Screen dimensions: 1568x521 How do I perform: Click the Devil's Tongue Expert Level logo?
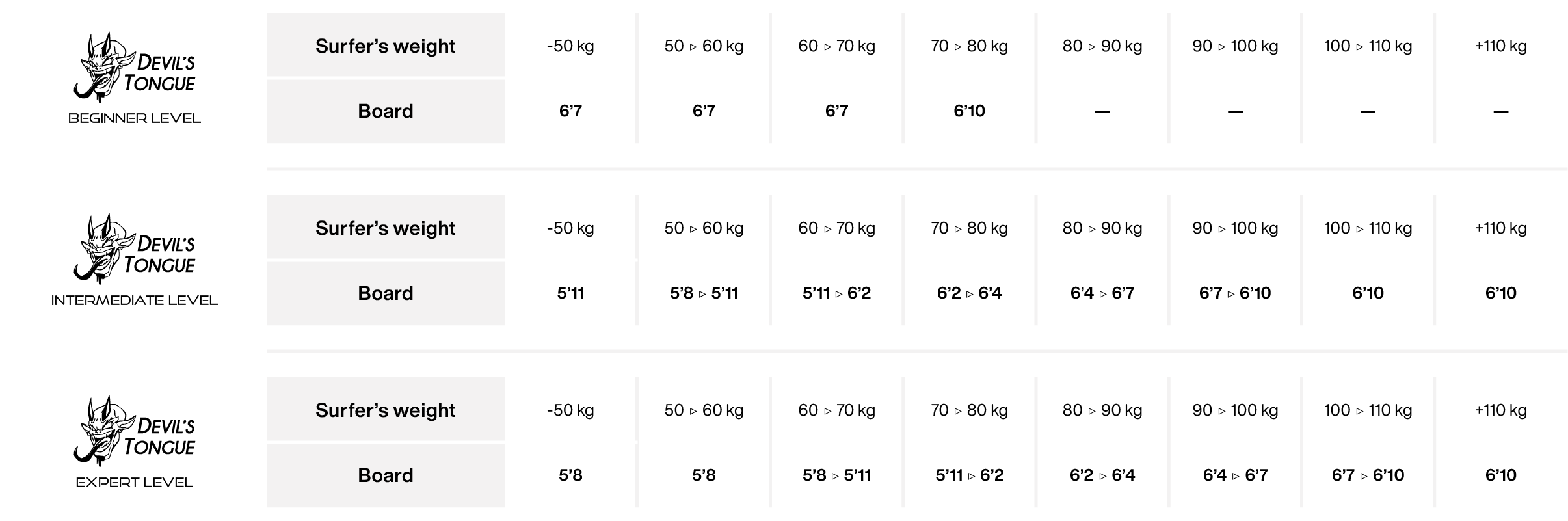pos(135,431)
